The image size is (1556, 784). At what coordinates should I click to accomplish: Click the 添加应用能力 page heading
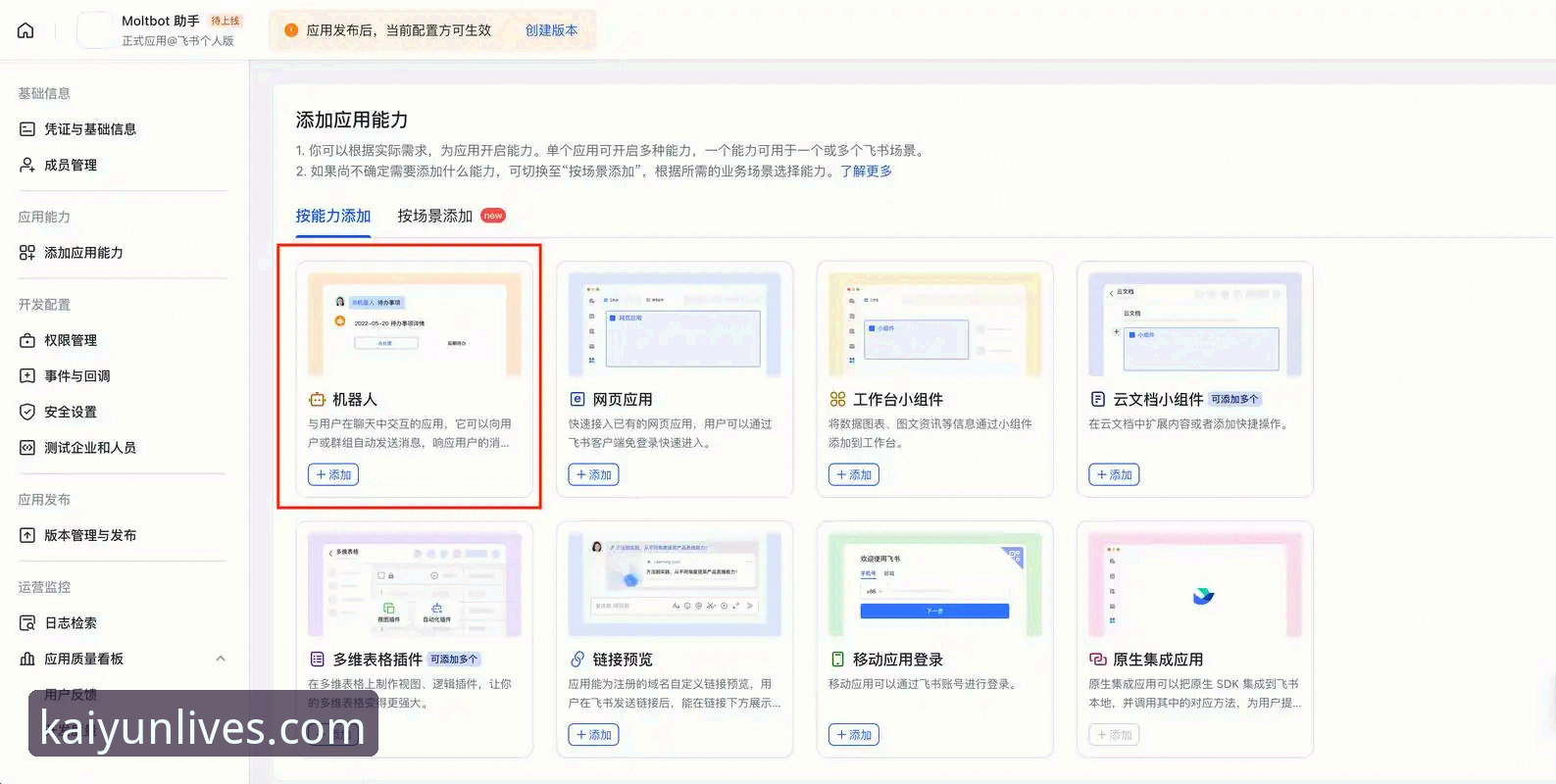352,121
